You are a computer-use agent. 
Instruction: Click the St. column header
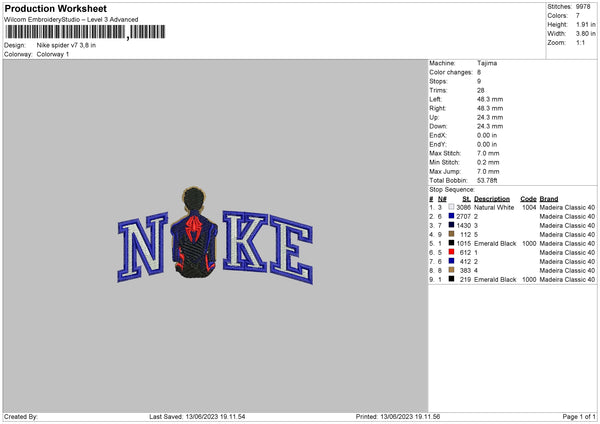point(466,199)
